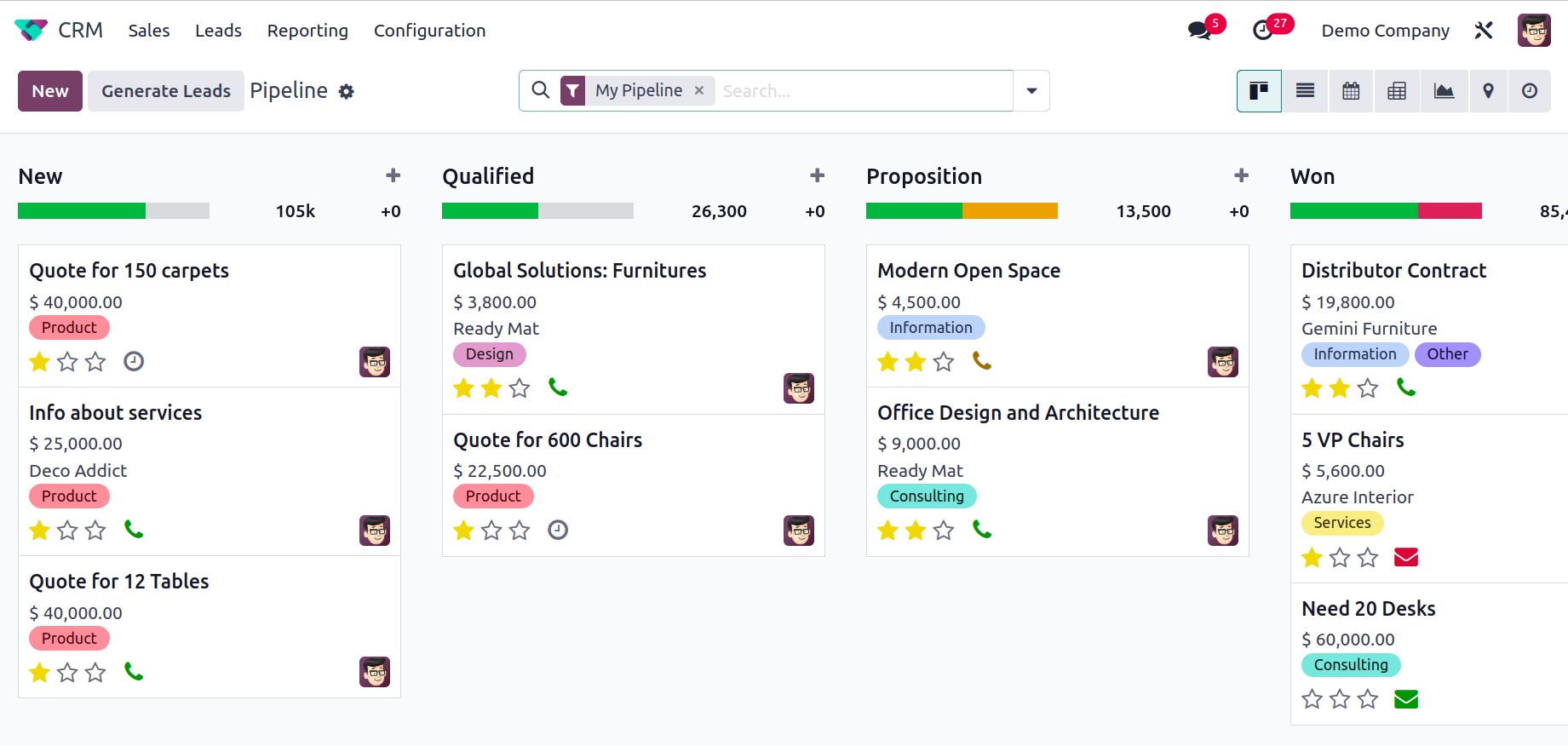Click the orange segment of Proposition progress bar
The height and width of the screenshot is (746, 1568).
click(1009, 211)
